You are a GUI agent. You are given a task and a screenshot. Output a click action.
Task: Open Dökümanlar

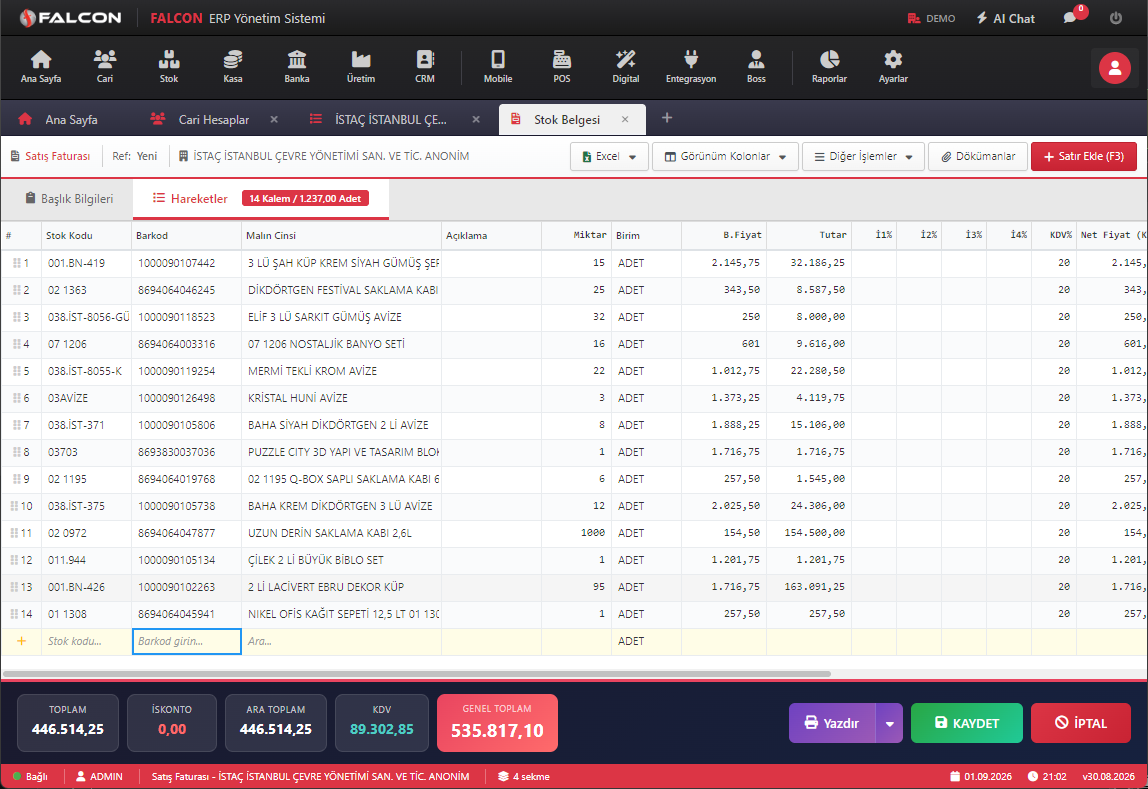(x=977, y=157)
